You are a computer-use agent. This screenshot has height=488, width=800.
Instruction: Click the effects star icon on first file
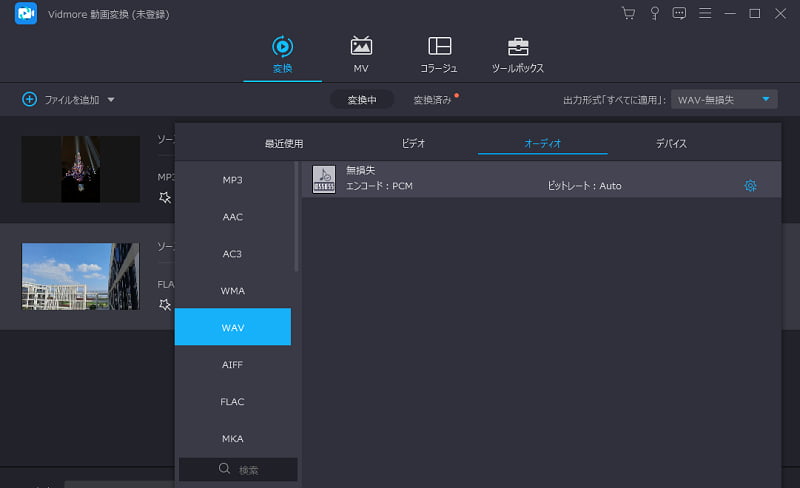pyautogui.click(x=164, y=198)
